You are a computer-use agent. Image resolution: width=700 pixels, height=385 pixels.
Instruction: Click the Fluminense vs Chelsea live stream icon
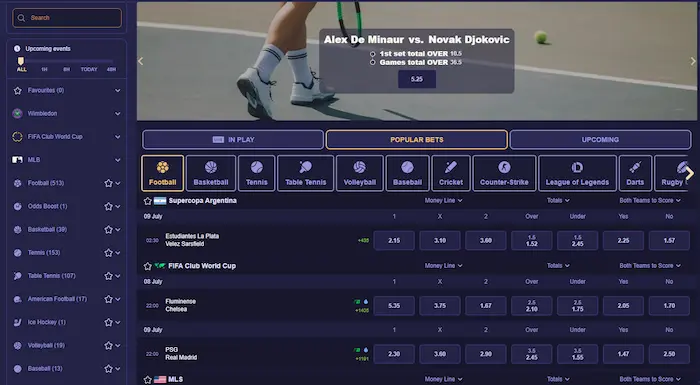357,301
